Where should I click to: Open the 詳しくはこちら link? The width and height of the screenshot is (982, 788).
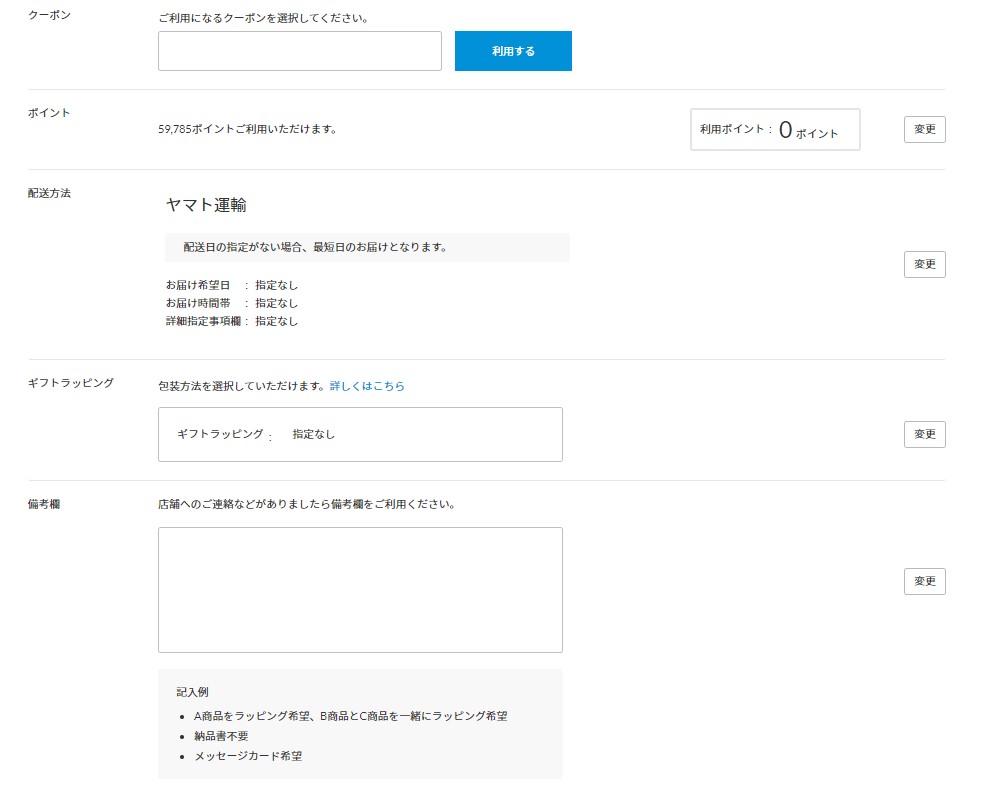point(367,386)
